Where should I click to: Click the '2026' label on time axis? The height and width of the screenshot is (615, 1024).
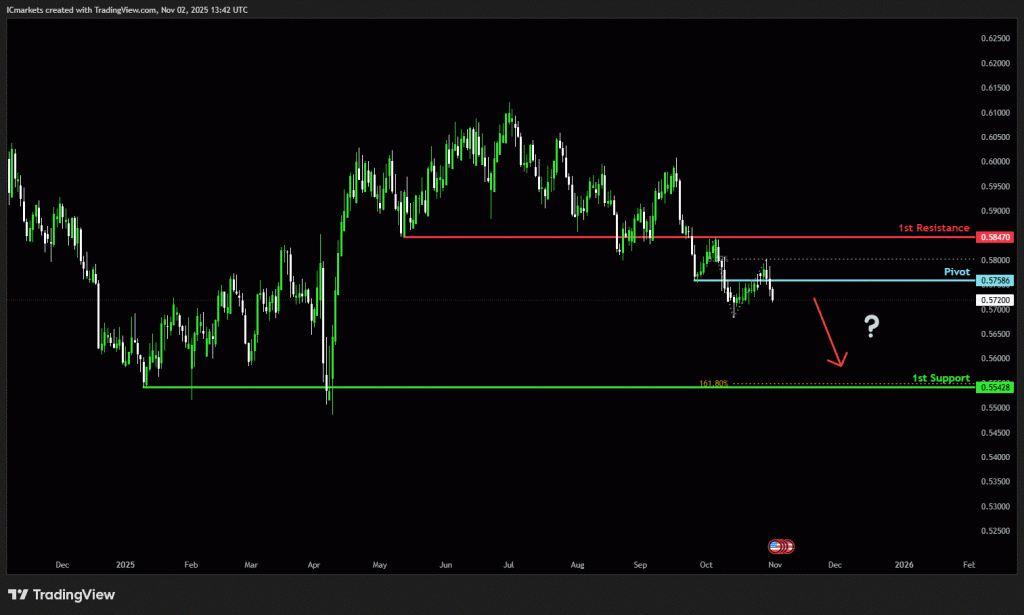coord(903,565)
